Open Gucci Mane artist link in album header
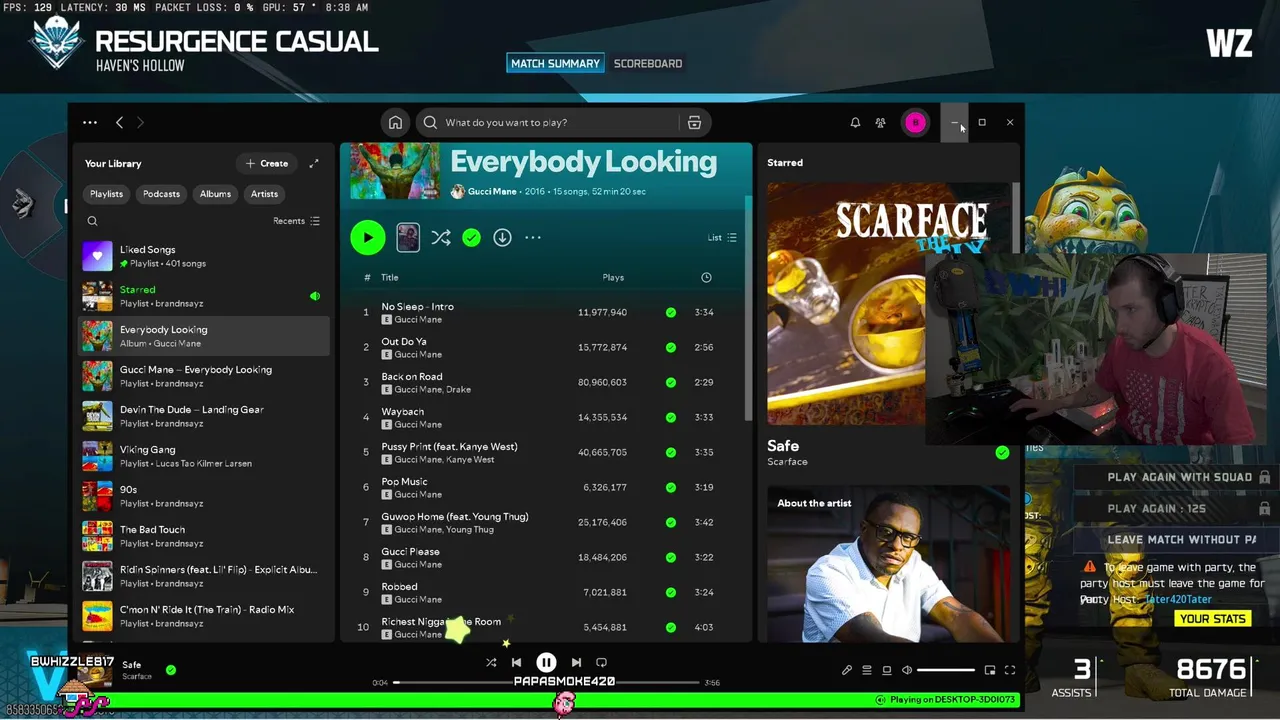The width and height of the screenshot is (1280, 720). click(x=493, y=191)
